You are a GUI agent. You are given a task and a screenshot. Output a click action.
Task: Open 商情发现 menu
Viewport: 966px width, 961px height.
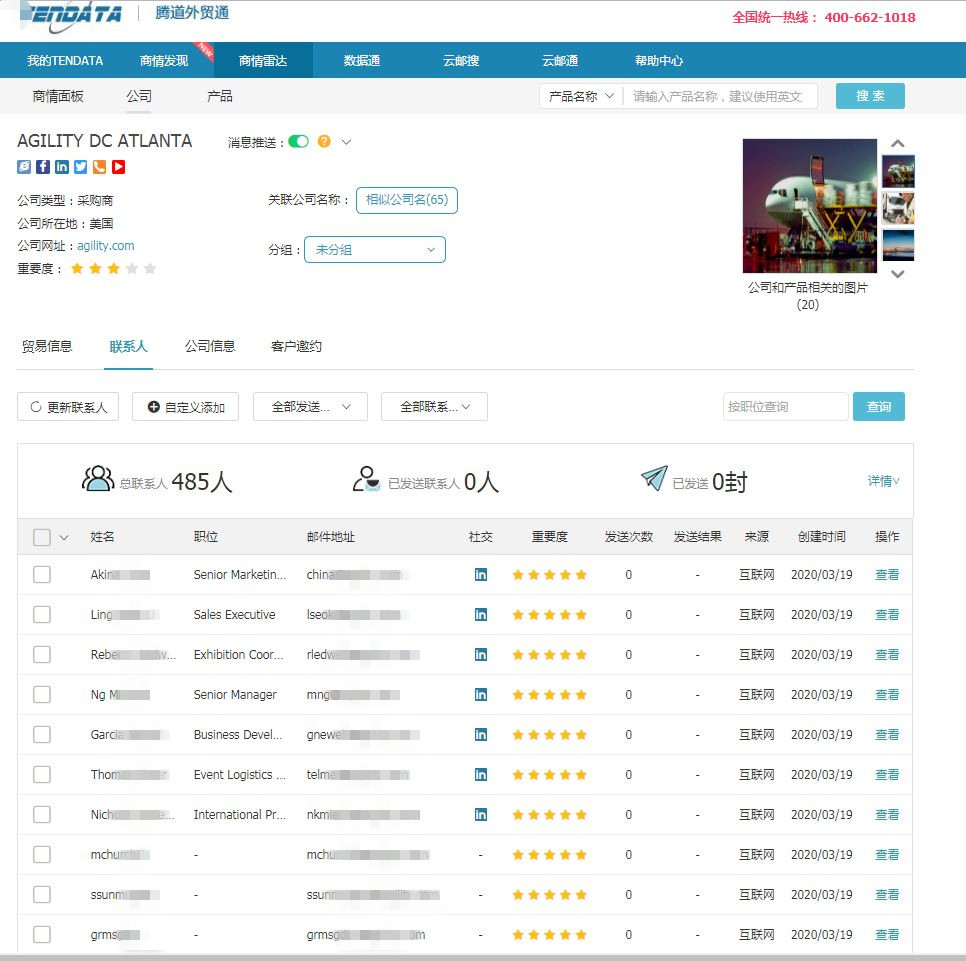(164, 60)
